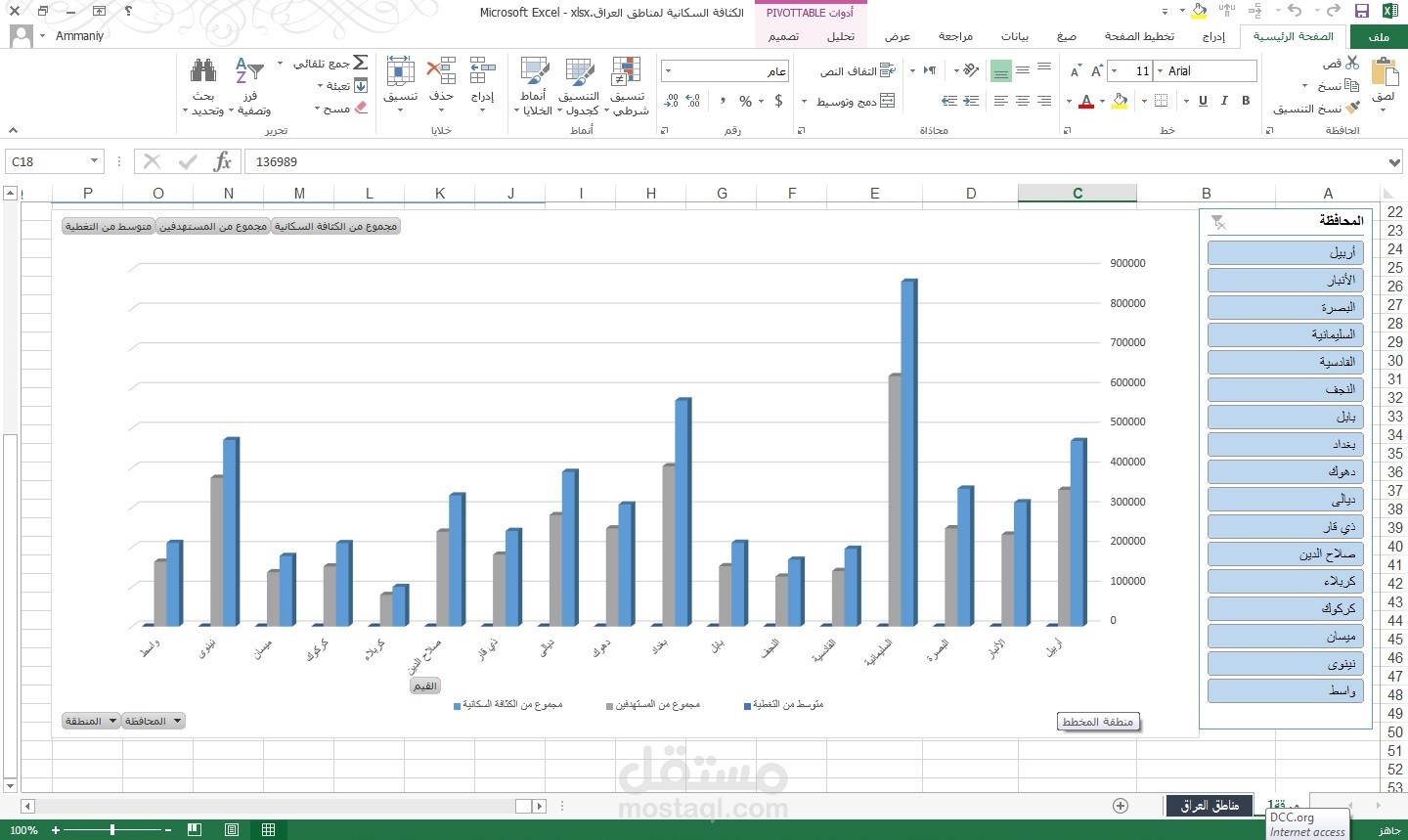Switch to the تخطيط الصفحة (Page Layout) tab

[x=1139, y=36]
